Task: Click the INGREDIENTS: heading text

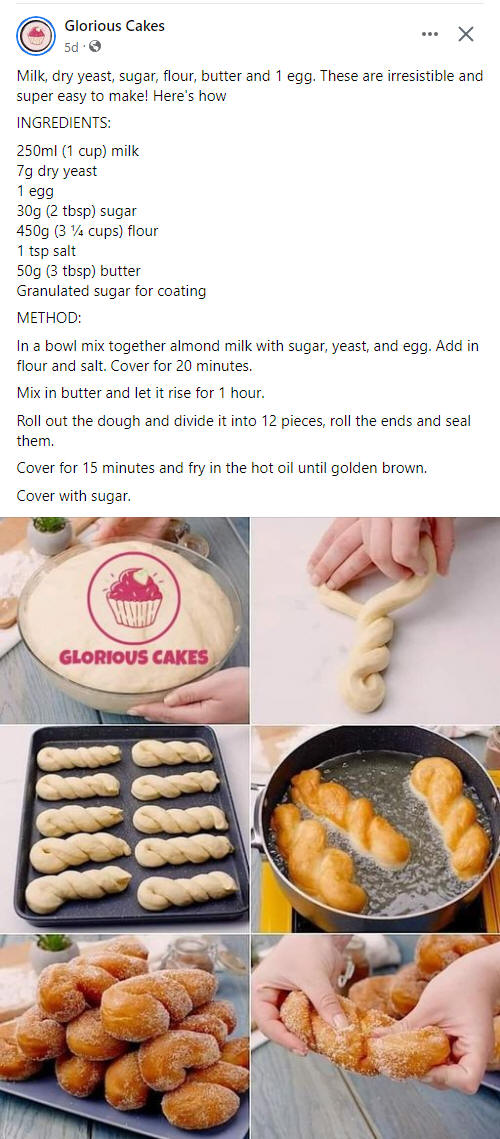Action: 63,123
